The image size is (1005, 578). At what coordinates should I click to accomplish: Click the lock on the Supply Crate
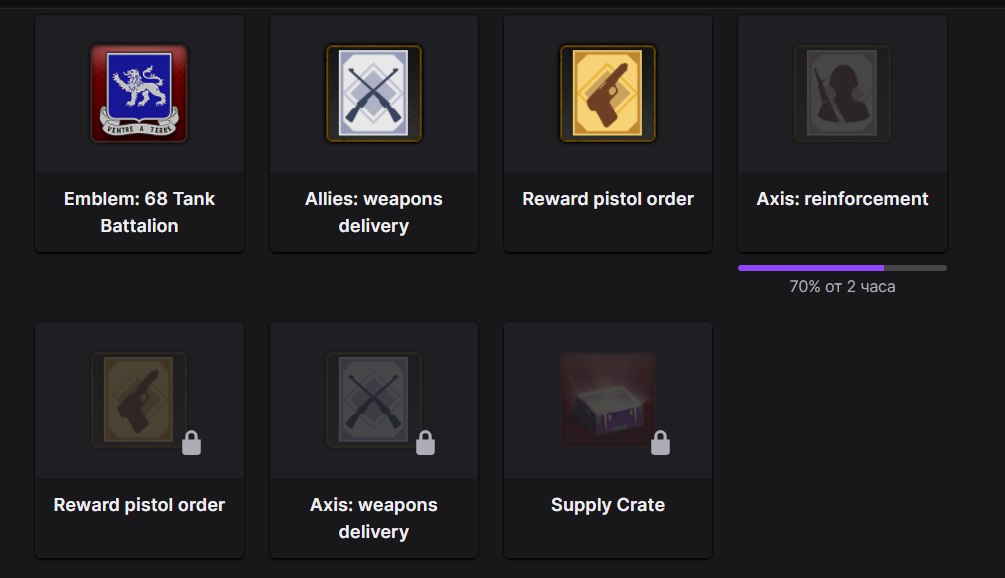660,442
